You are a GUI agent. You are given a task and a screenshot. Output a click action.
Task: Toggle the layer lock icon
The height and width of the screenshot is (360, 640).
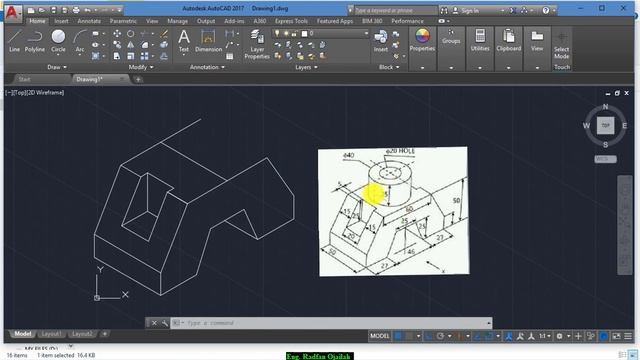294,33
